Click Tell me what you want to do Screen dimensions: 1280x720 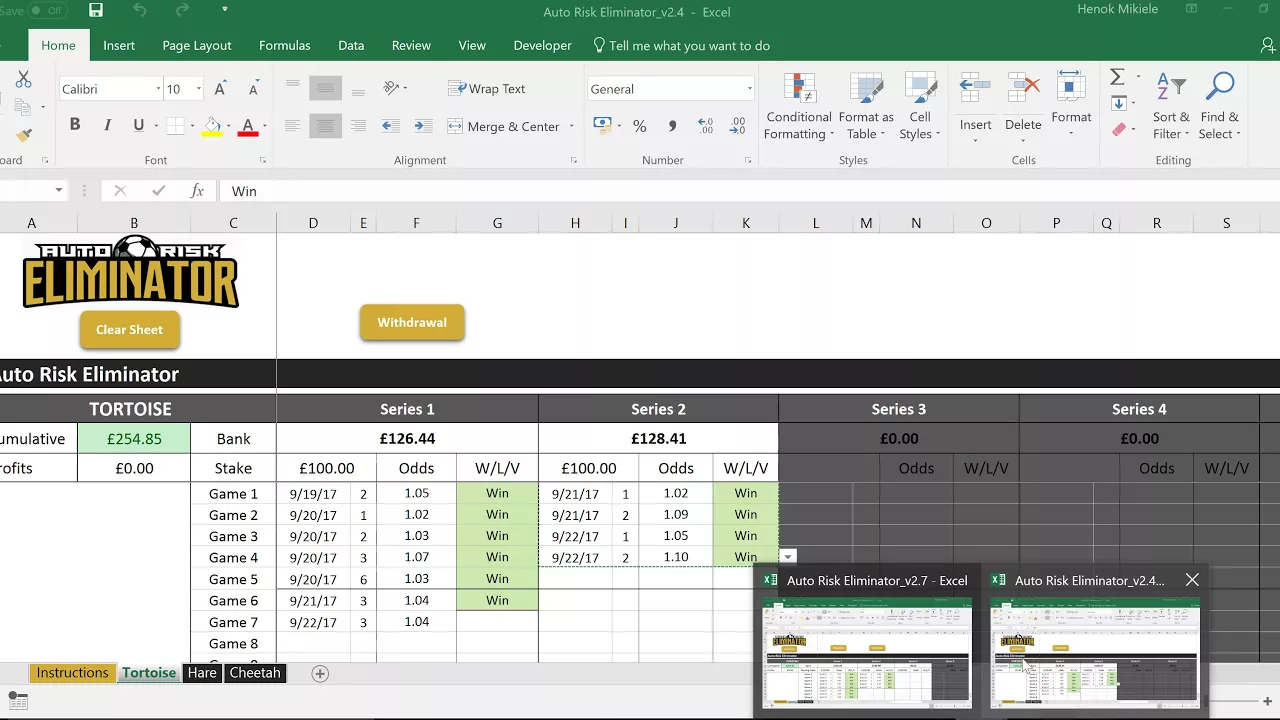(681, 46)
